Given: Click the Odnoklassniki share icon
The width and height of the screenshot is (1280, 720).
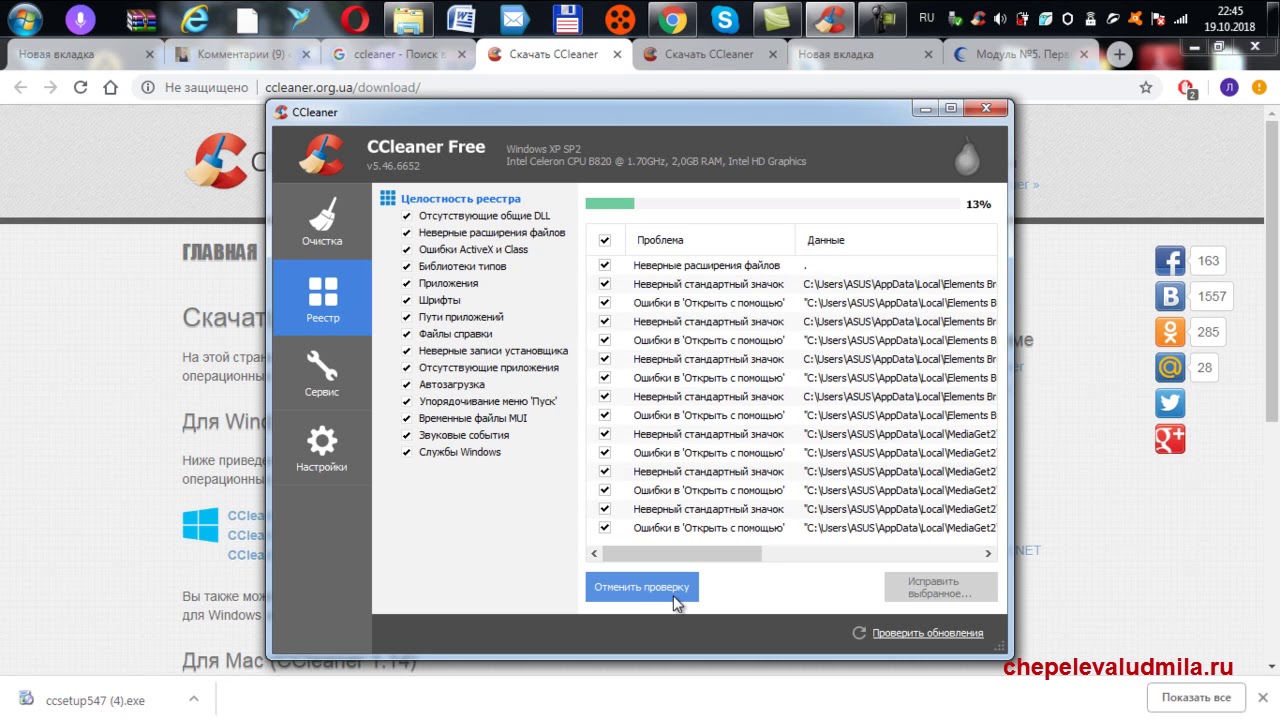Looking at the screenshot, I should [1170, 332].
